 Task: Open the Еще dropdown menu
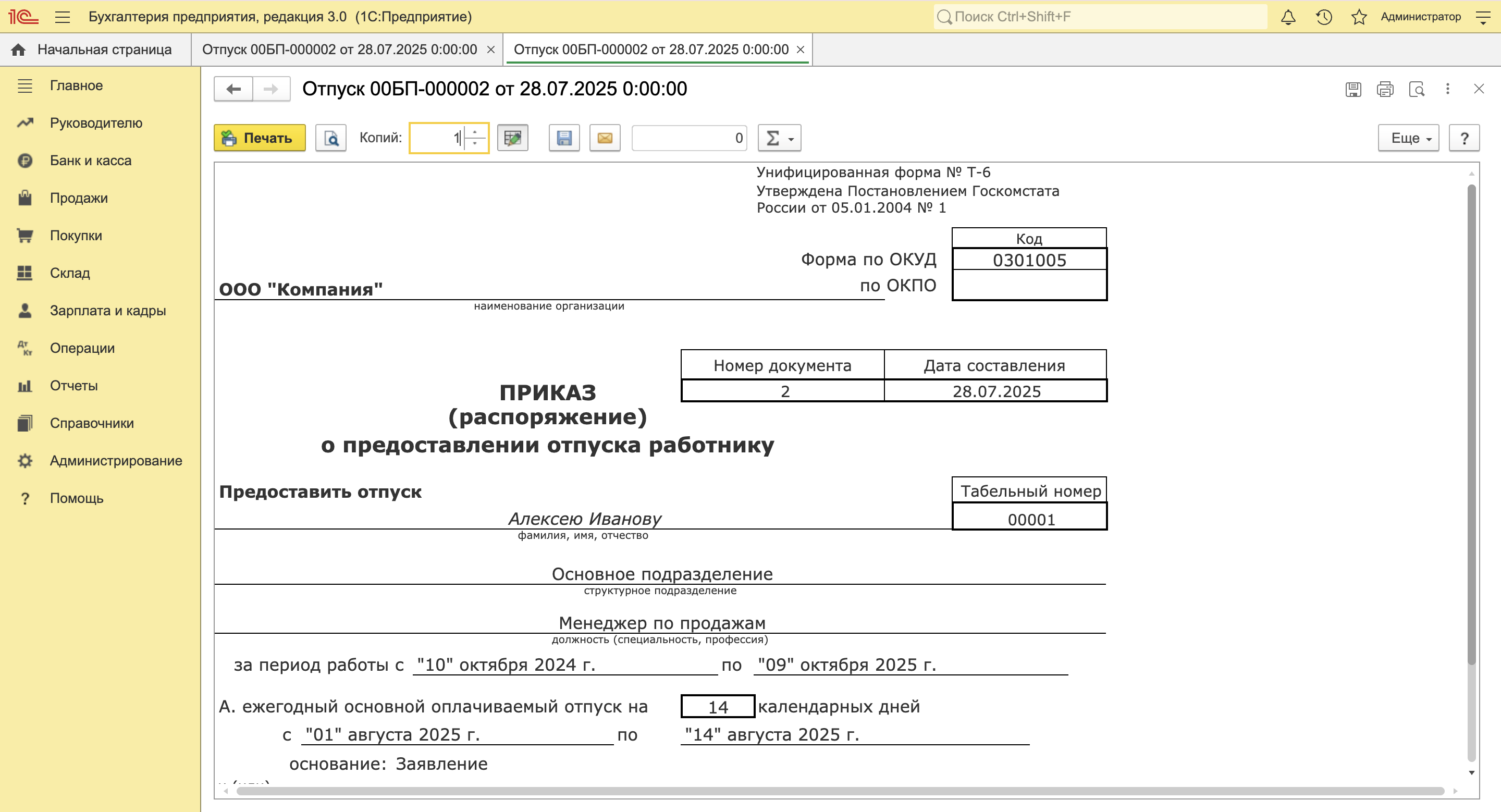1408,138
